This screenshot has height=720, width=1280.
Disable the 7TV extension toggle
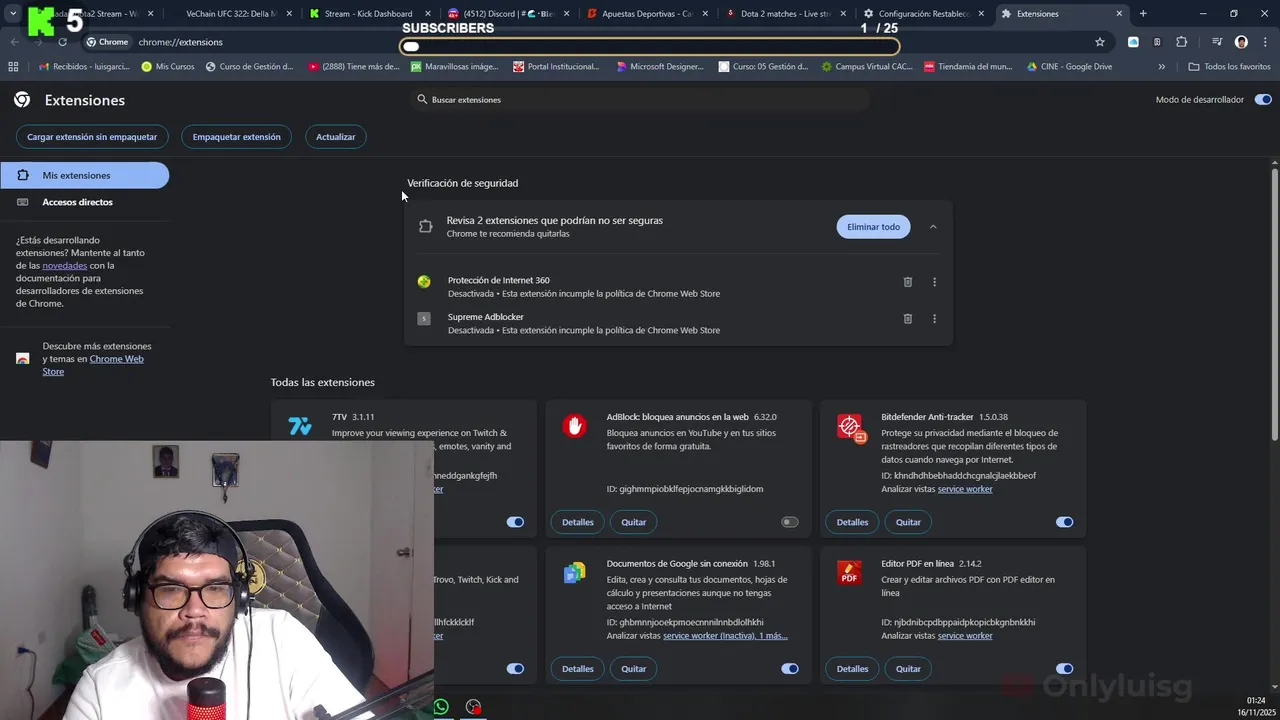pyautogui.click(x=515, y=522)
